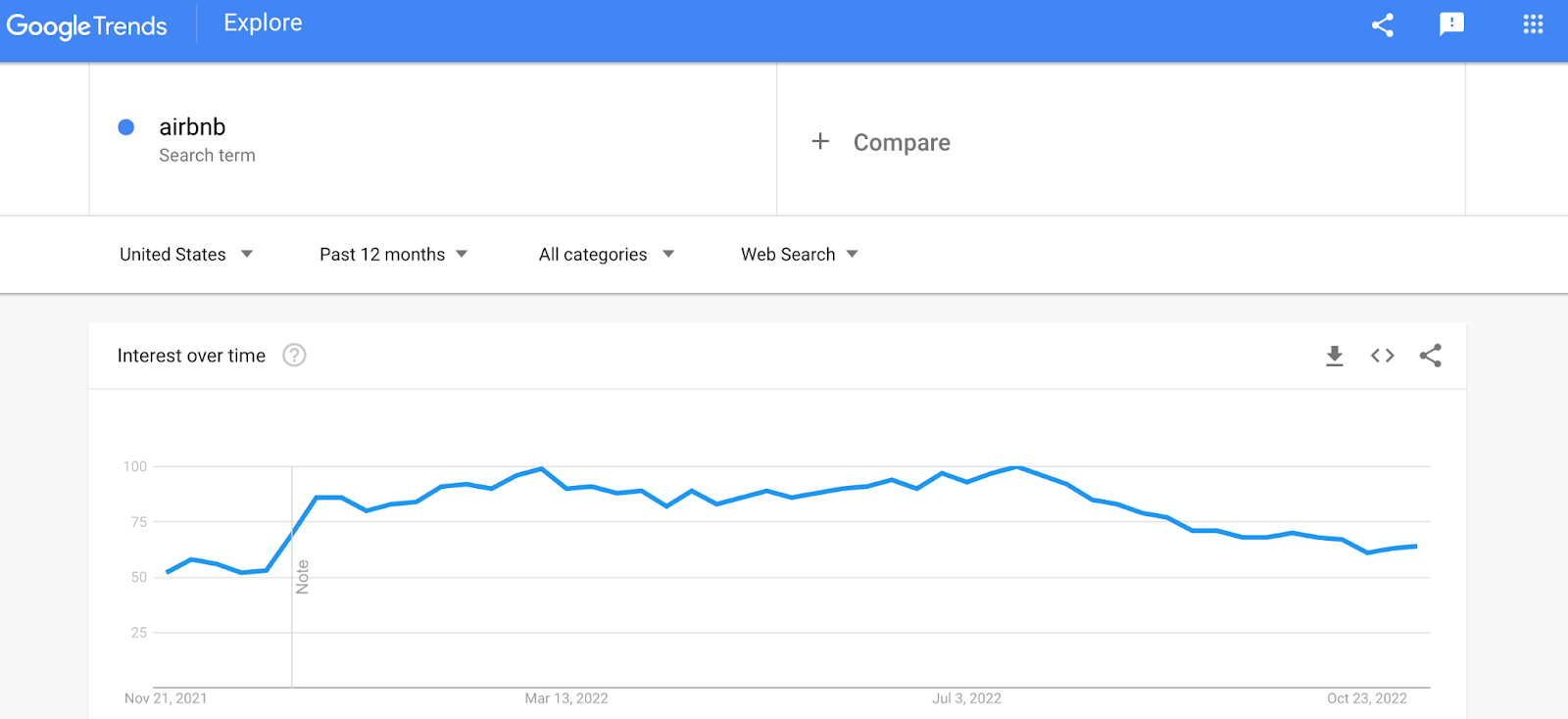Click the plus icon to add a comparison

820,142
